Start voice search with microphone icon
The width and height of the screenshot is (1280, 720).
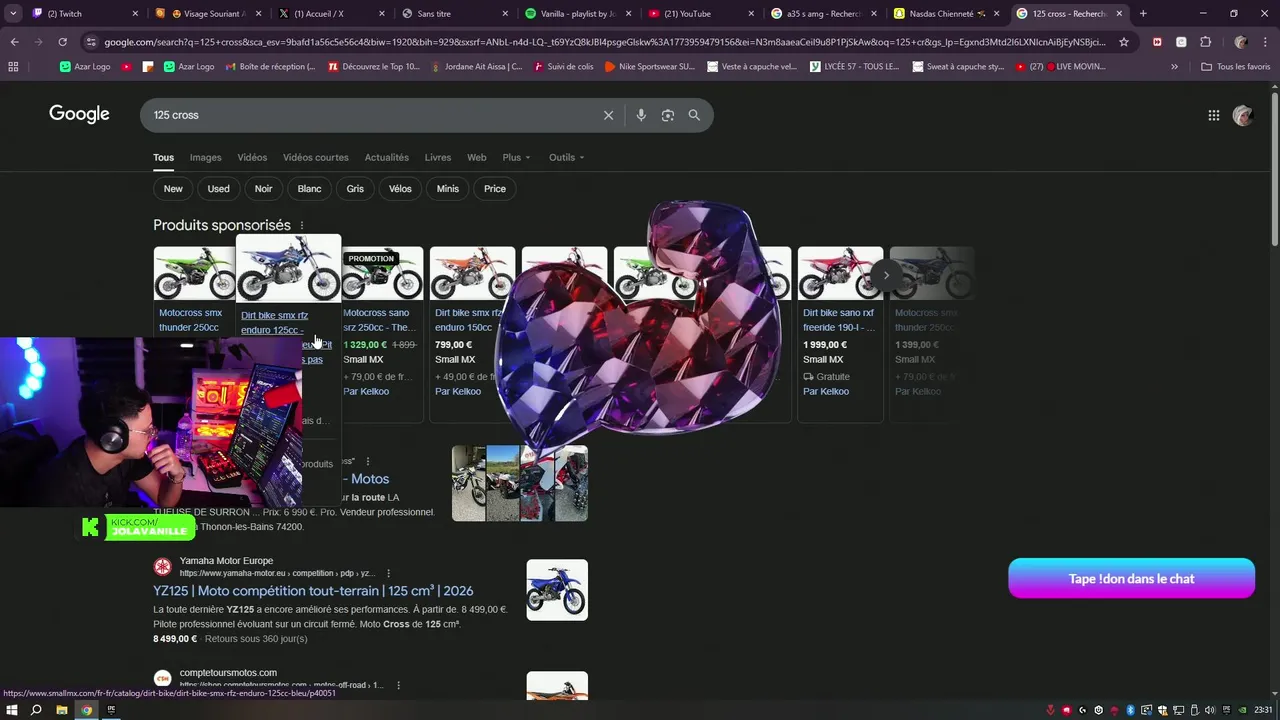(x=641, y=115)
